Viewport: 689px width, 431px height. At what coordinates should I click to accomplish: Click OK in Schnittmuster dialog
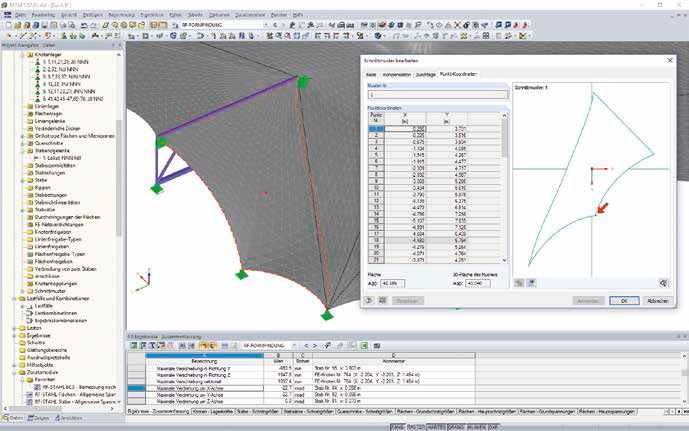coord(624,301)
